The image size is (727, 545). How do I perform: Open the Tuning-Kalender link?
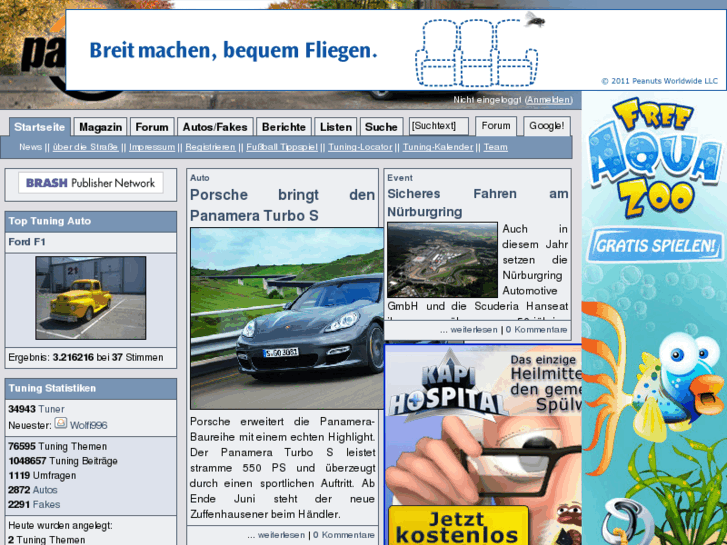[x=438, y=147]
